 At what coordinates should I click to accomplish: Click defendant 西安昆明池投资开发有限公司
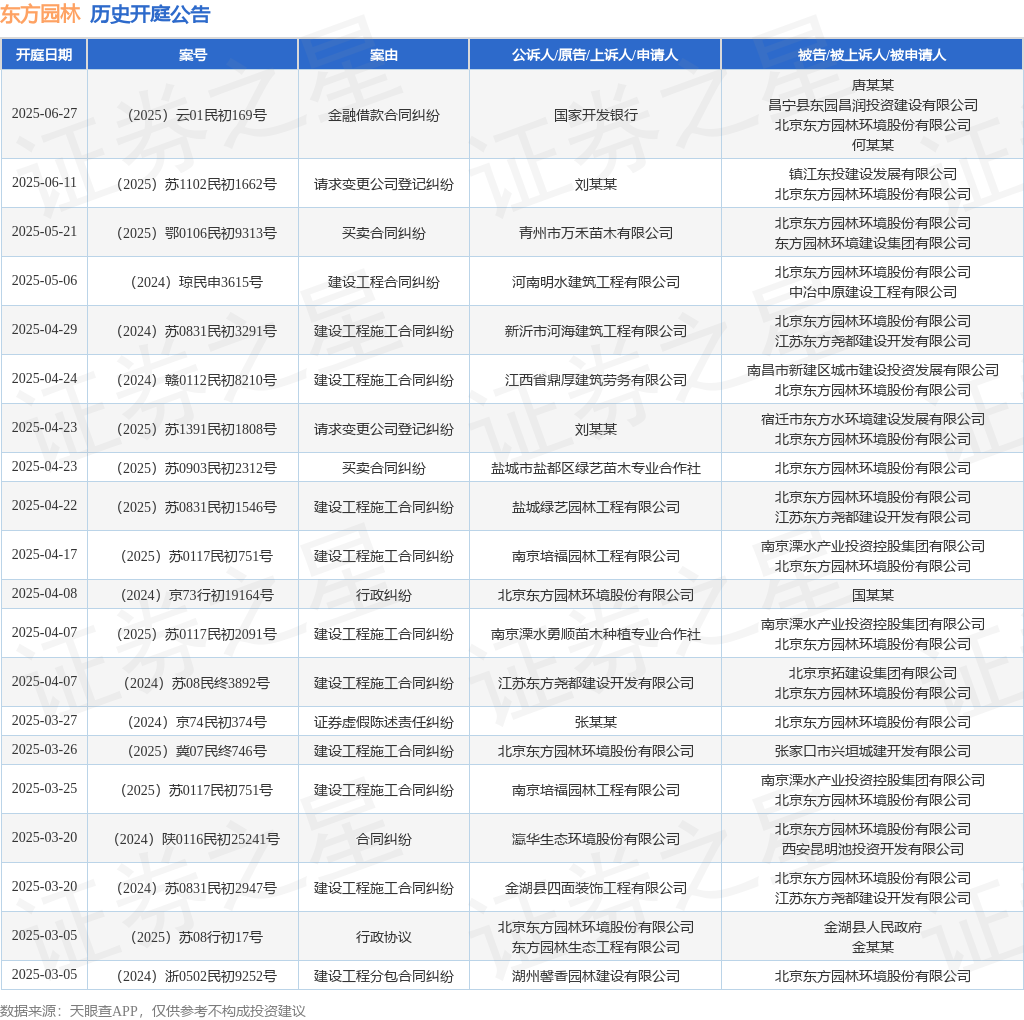[872, 849]
